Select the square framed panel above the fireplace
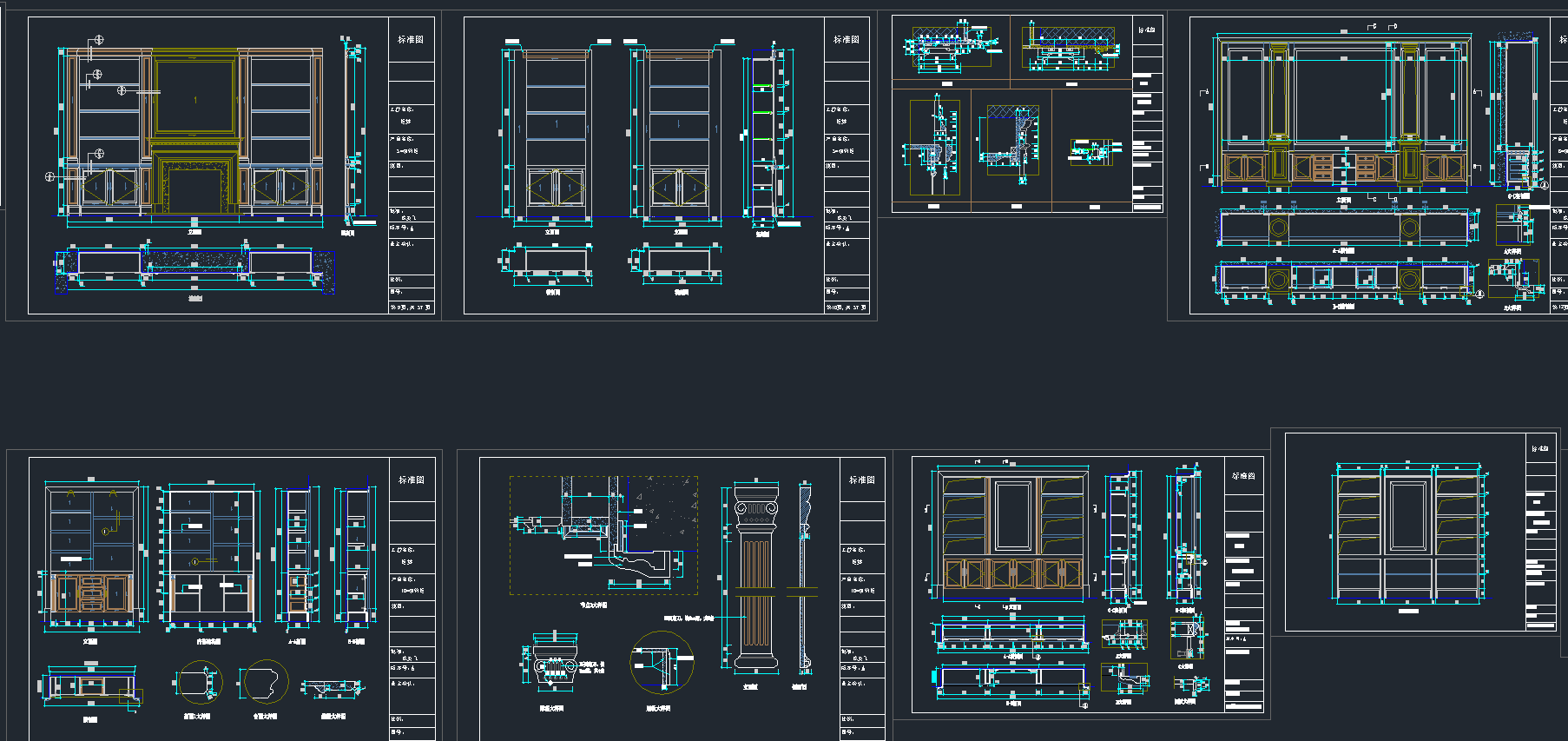This screenshot has height=741, width=1568. pyautogui.click(x=194, y=96)
